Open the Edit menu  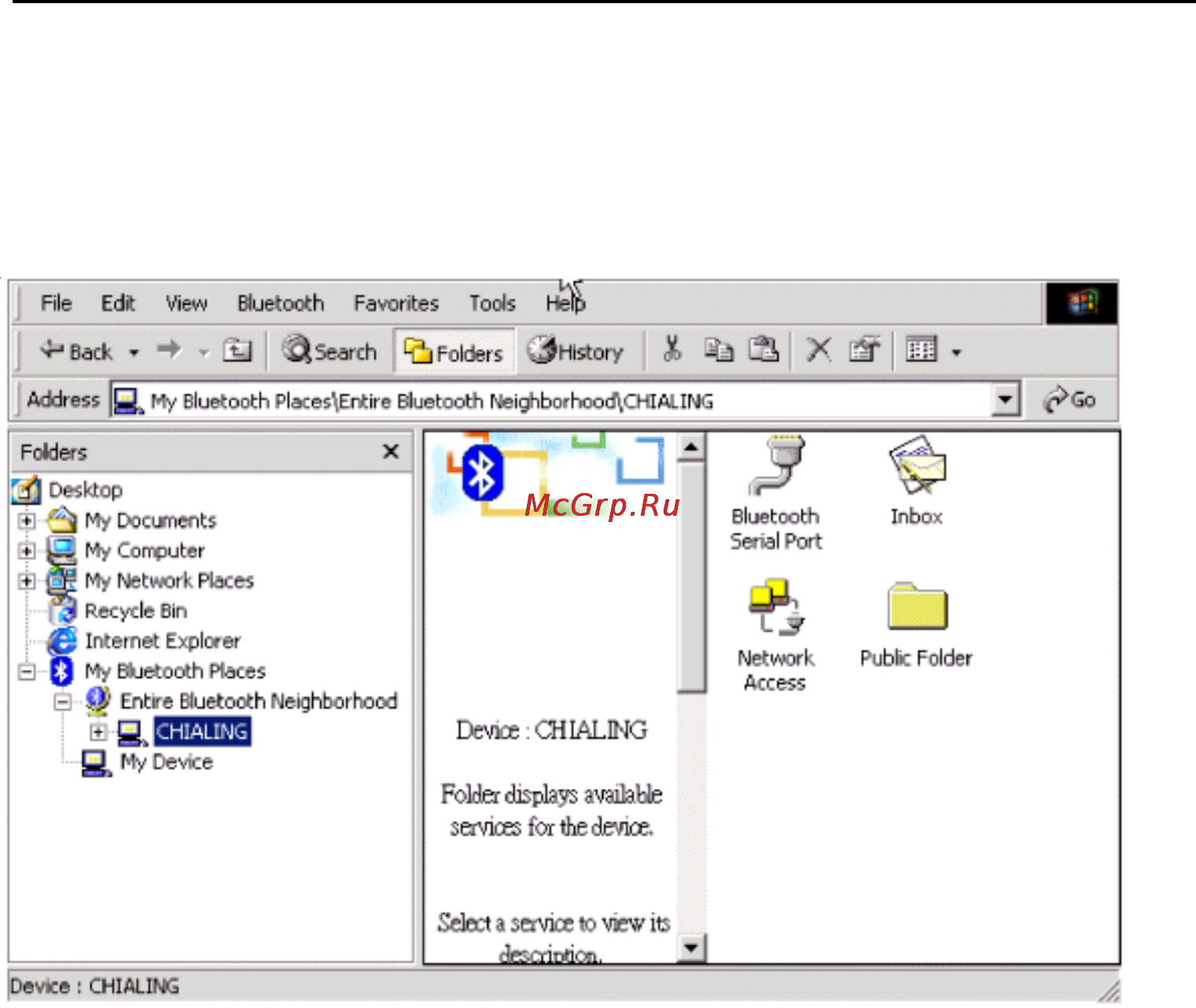(x=118, y=303)
